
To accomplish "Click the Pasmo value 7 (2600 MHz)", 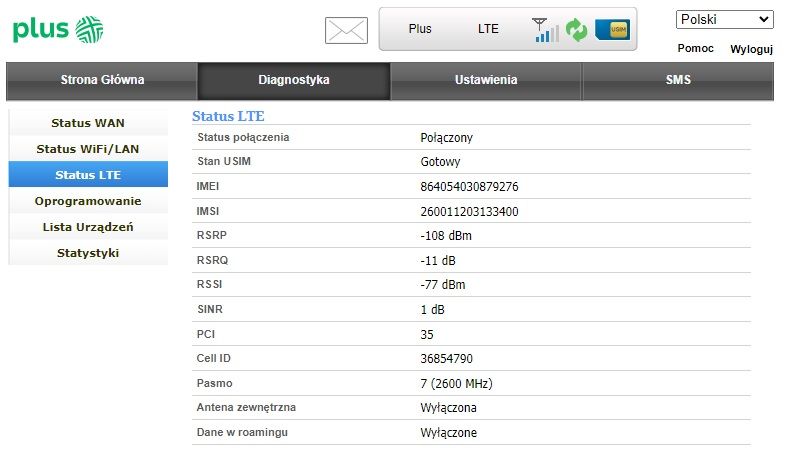I will pos(457,384).
